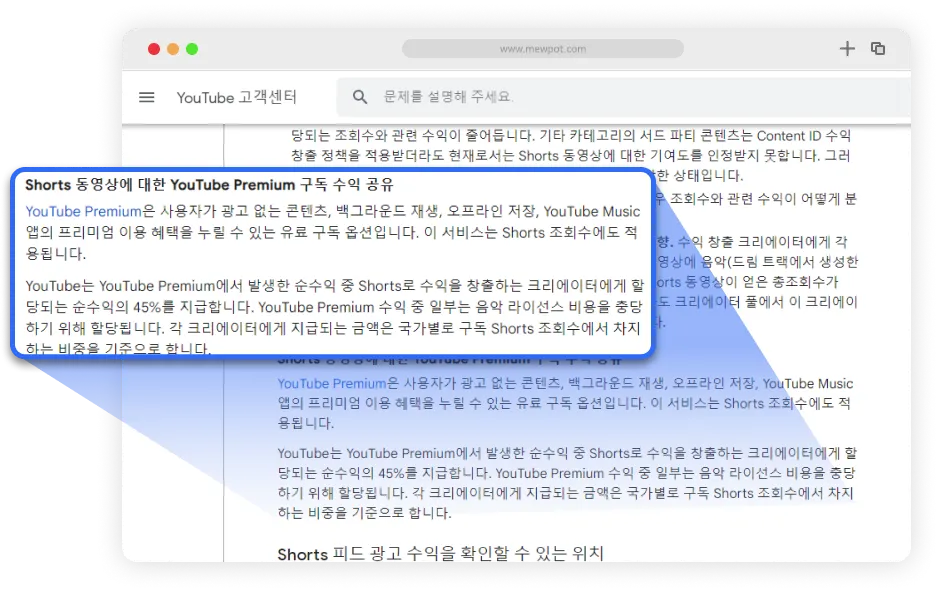This screenshot has height=594, width=941.
Task: Click the yellow minimize window button
Action: point(173,49)
